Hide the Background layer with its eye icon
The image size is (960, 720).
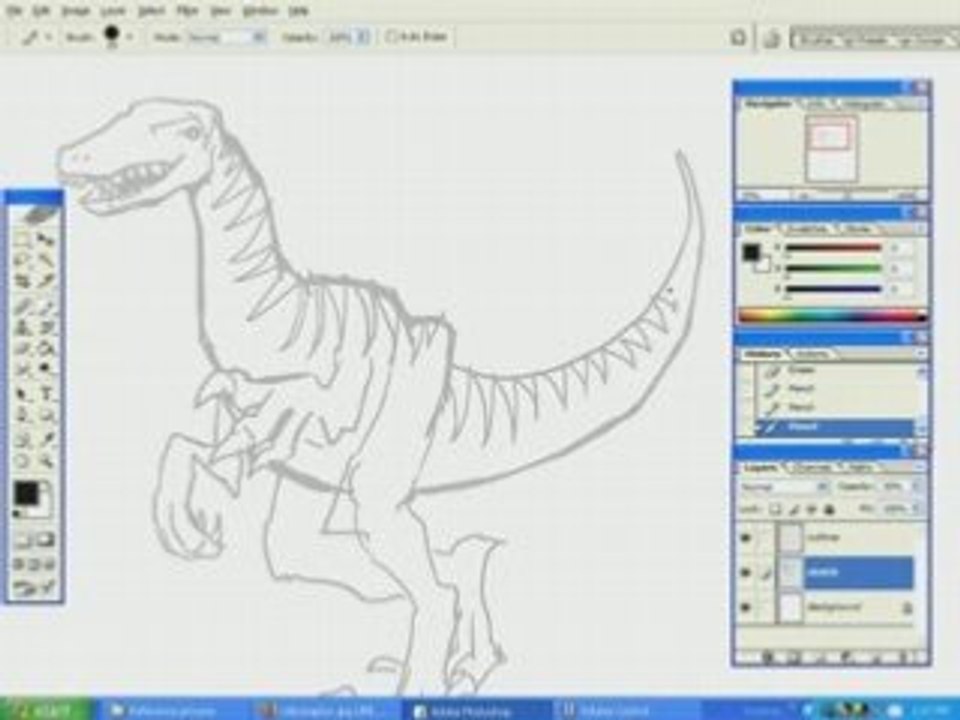click(x=745, y=608)
